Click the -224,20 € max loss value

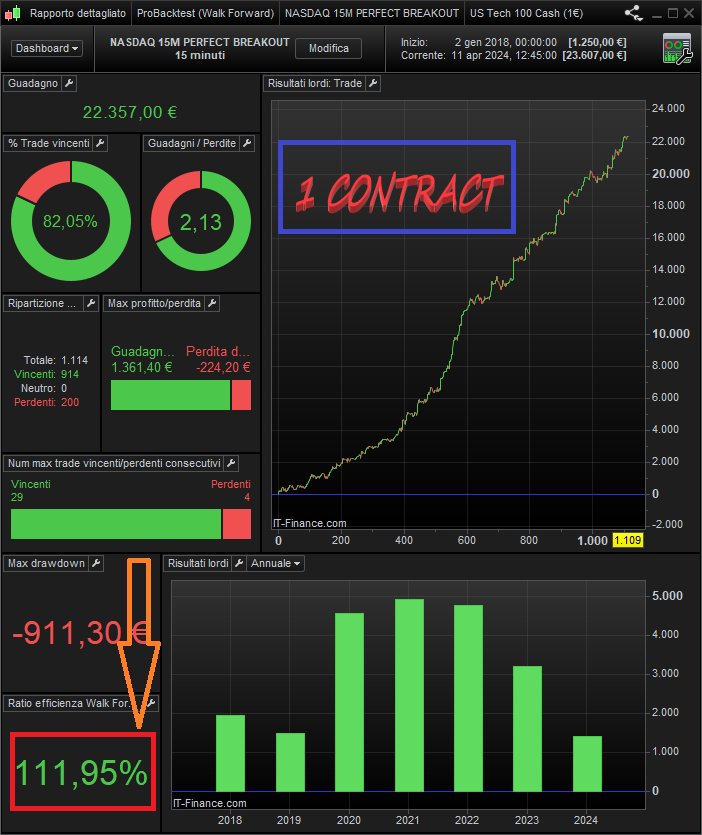coord(223,367)
